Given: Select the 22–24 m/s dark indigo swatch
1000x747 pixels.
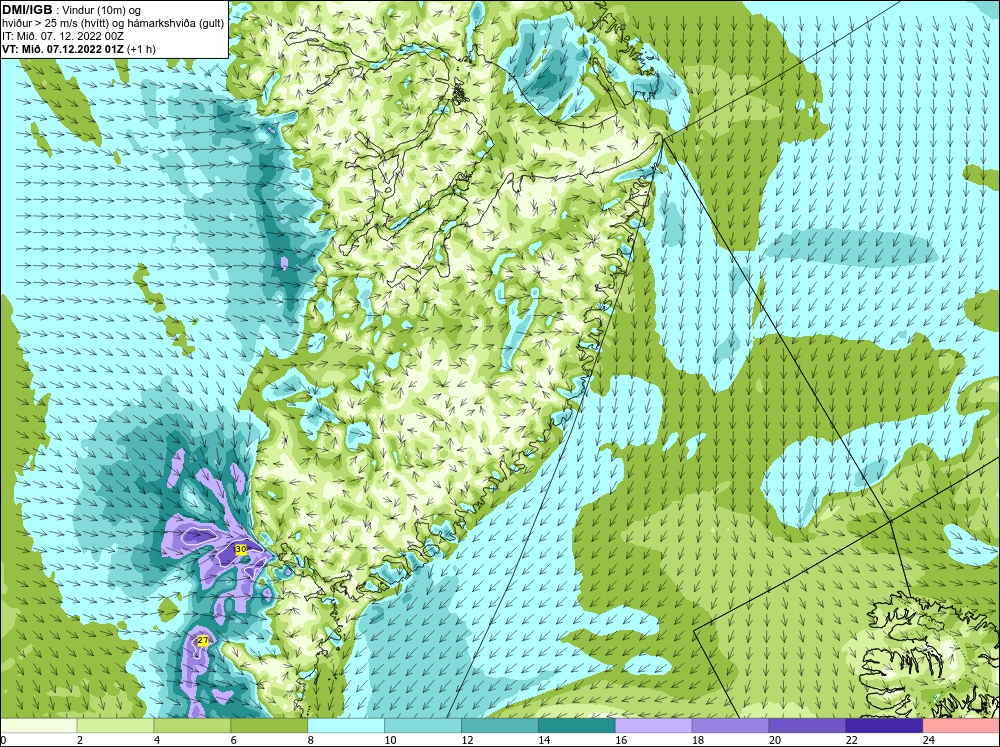Looking at the screenshot, I should pyautogui.click(x=884, y=726).
